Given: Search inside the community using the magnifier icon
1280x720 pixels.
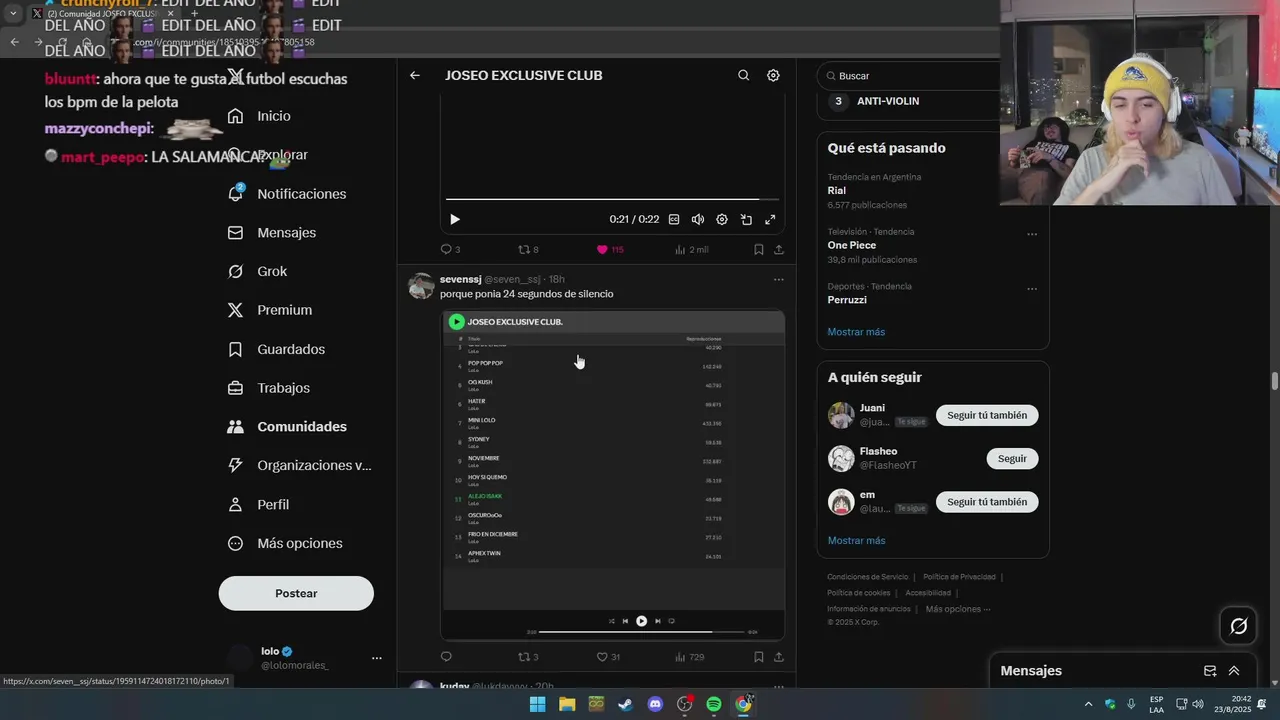Looking at the screenshot, I should tap(743, 75).
